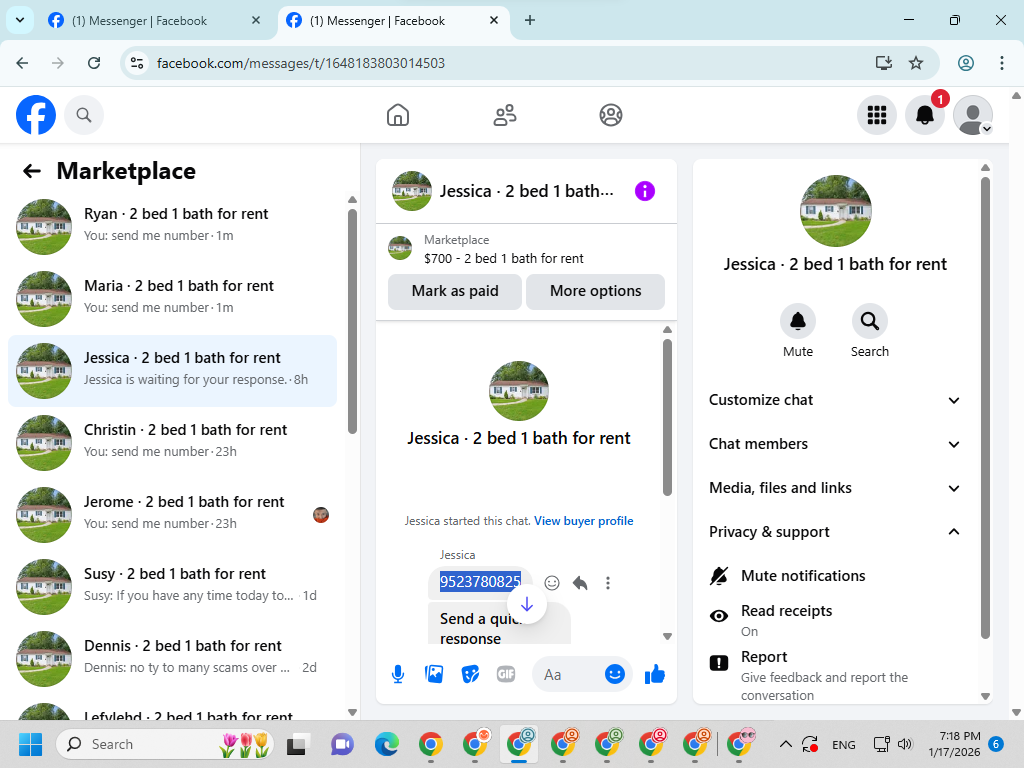The width and height of the screenshot is (1024, 768).
Task: Click Mark as paid button
Action: tap(455, 291)
